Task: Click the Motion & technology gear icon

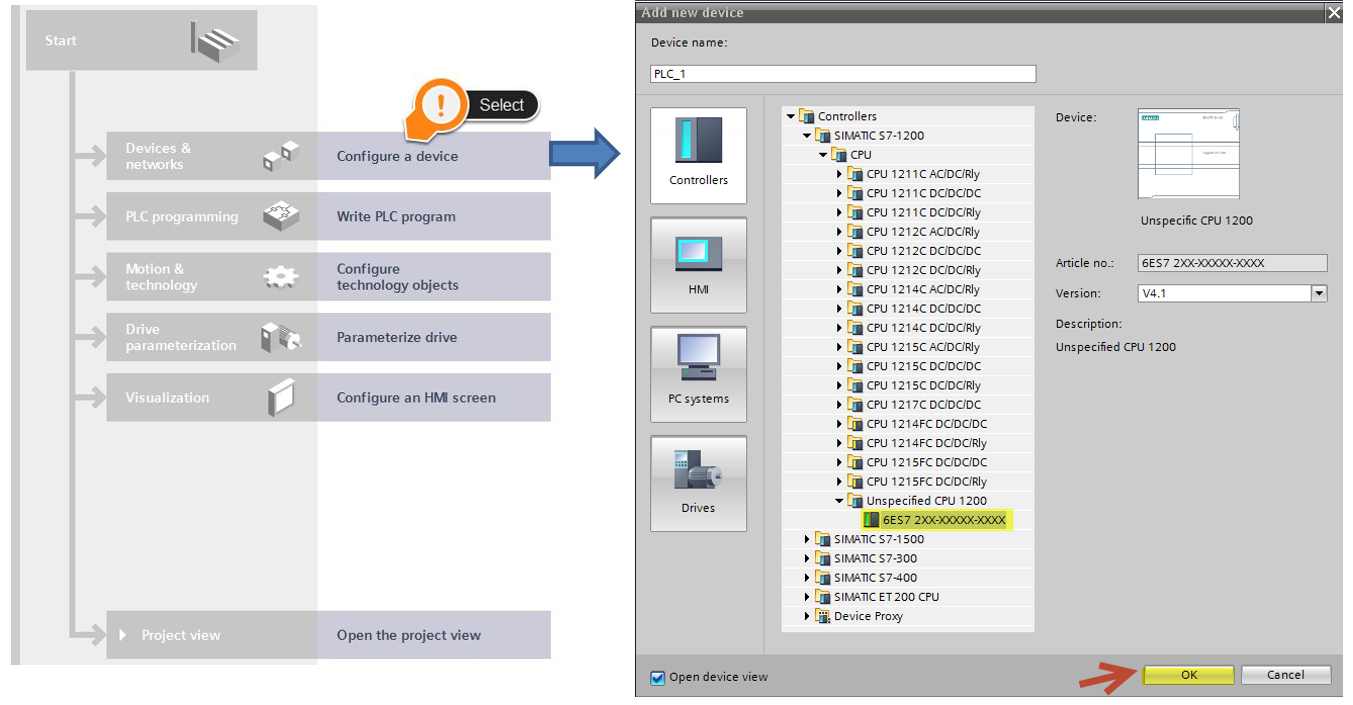Action: pos(281,277)
